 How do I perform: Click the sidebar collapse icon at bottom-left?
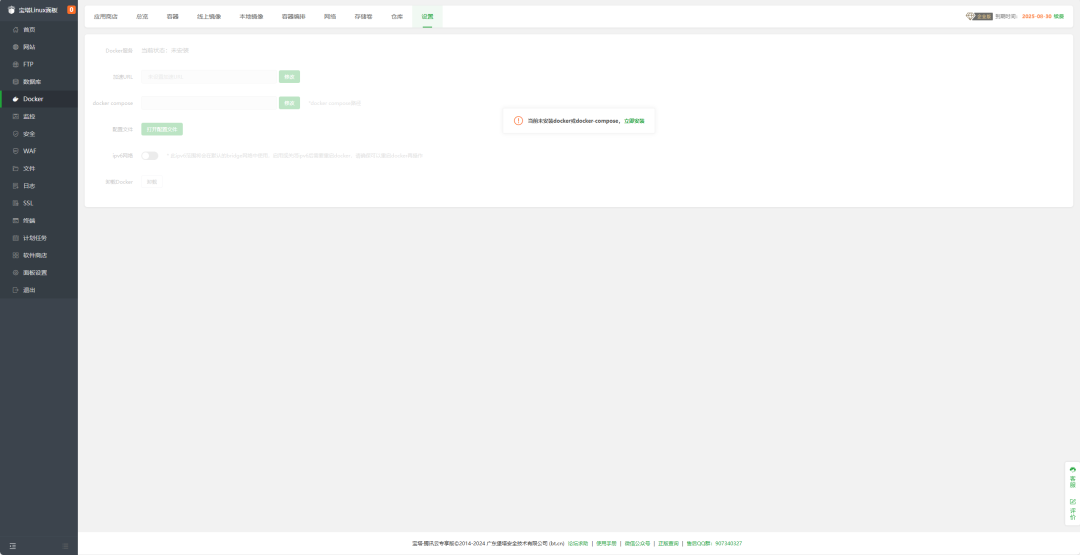[12, 546]
